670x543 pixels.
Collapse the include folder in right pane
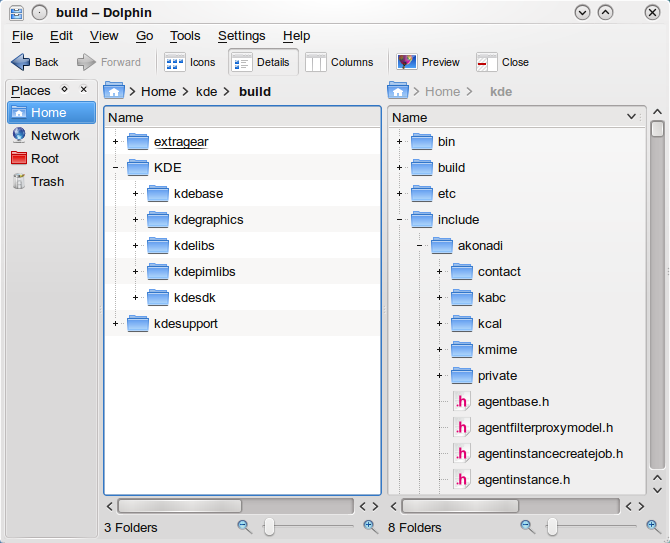(400, 220)
